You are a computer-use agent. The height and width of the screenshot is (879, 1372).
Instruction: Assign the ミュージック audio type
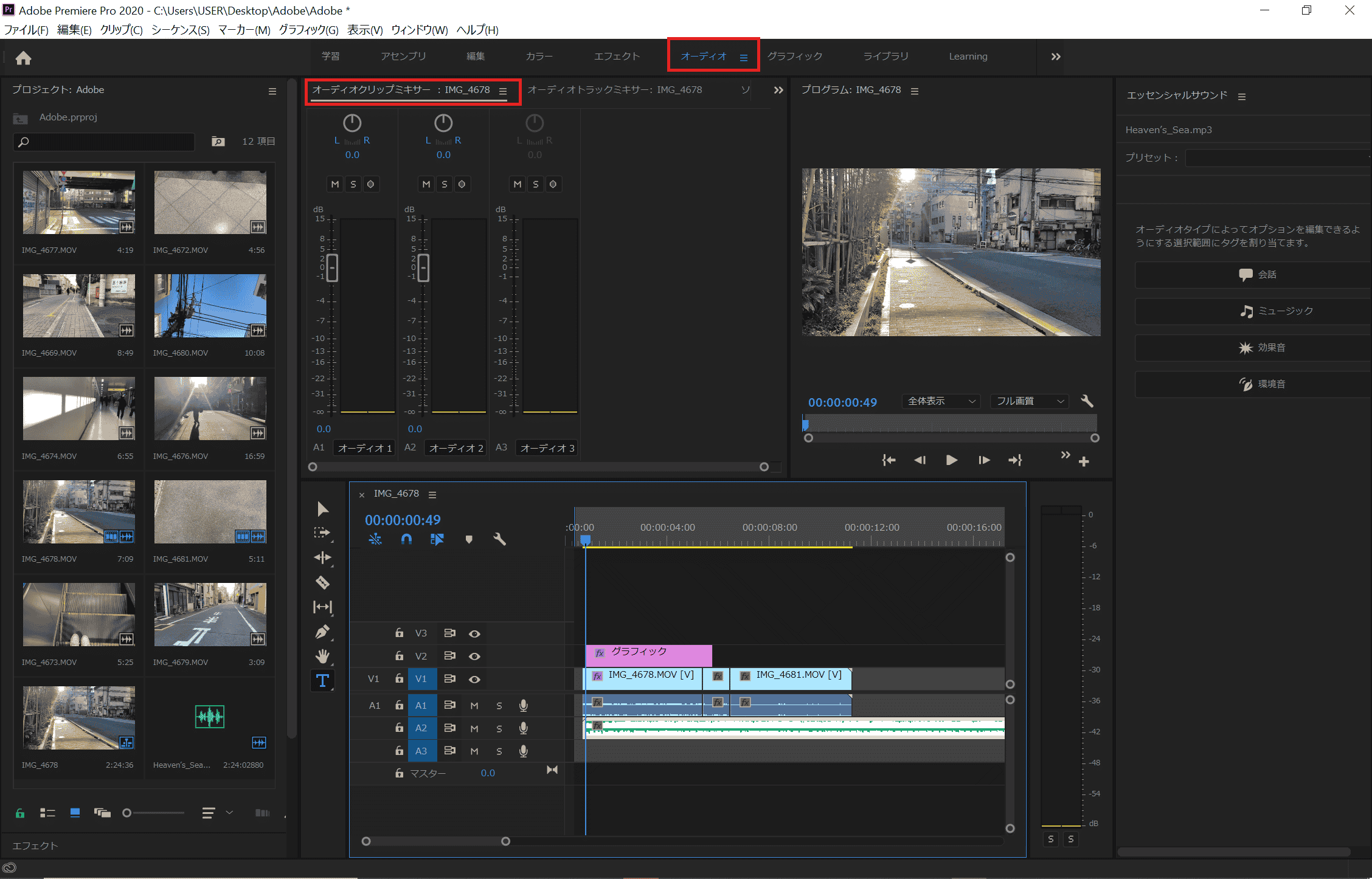click(x=1253, y=311)
